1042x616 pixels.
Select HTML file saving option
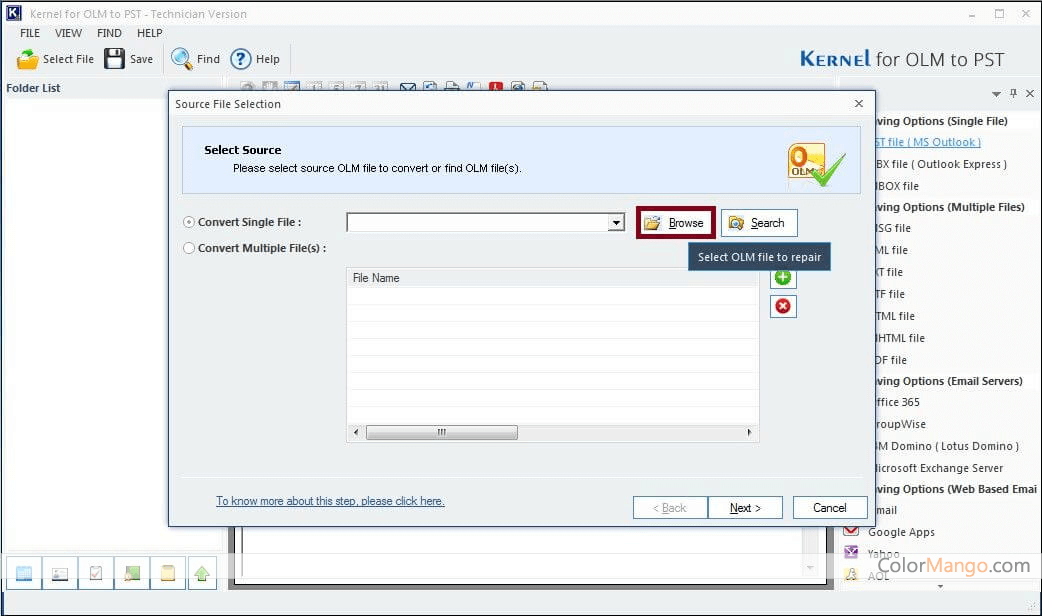coord(895,316)
